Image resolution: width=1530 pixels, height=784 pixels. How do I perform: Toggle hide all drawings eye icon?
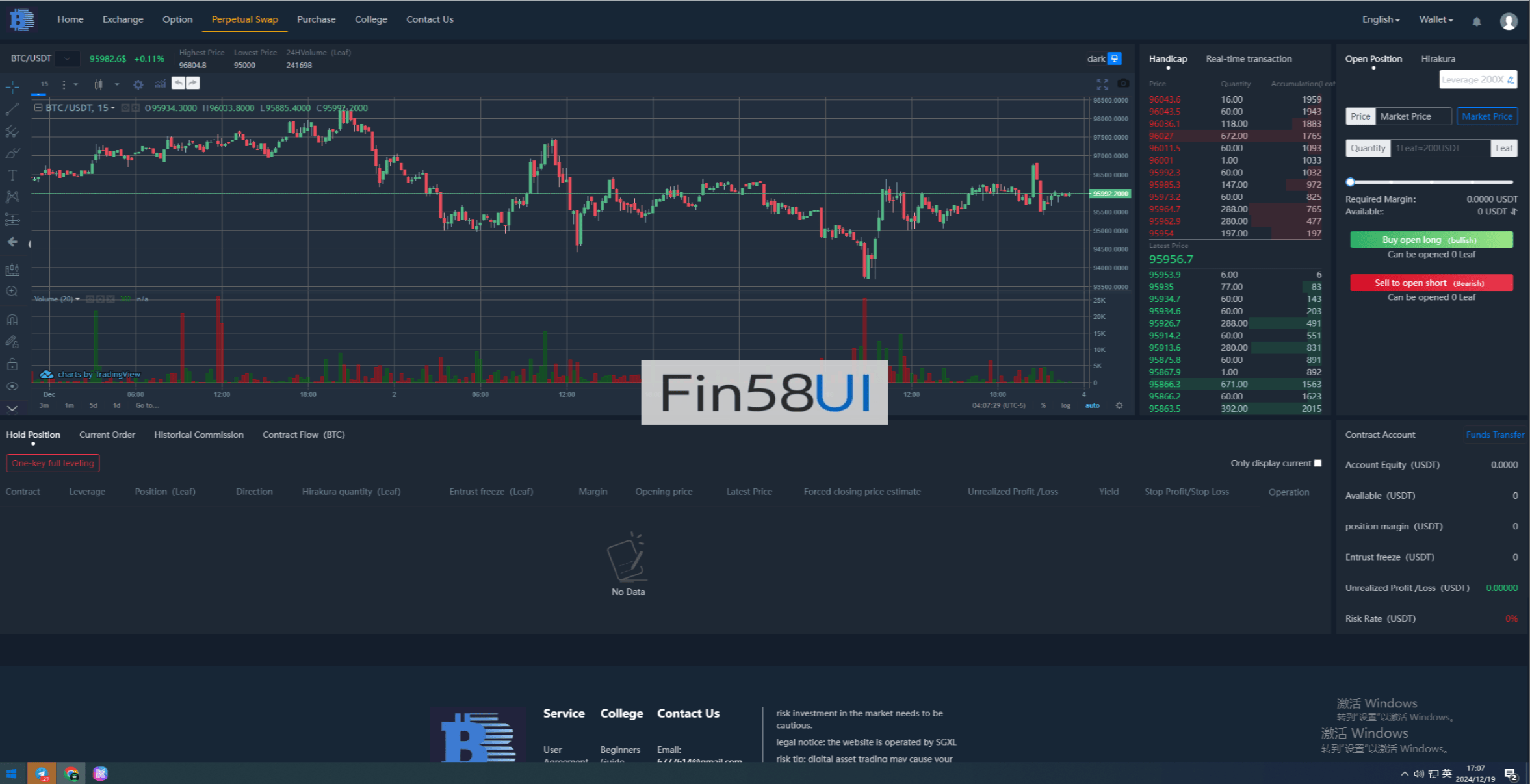point(12,386)
